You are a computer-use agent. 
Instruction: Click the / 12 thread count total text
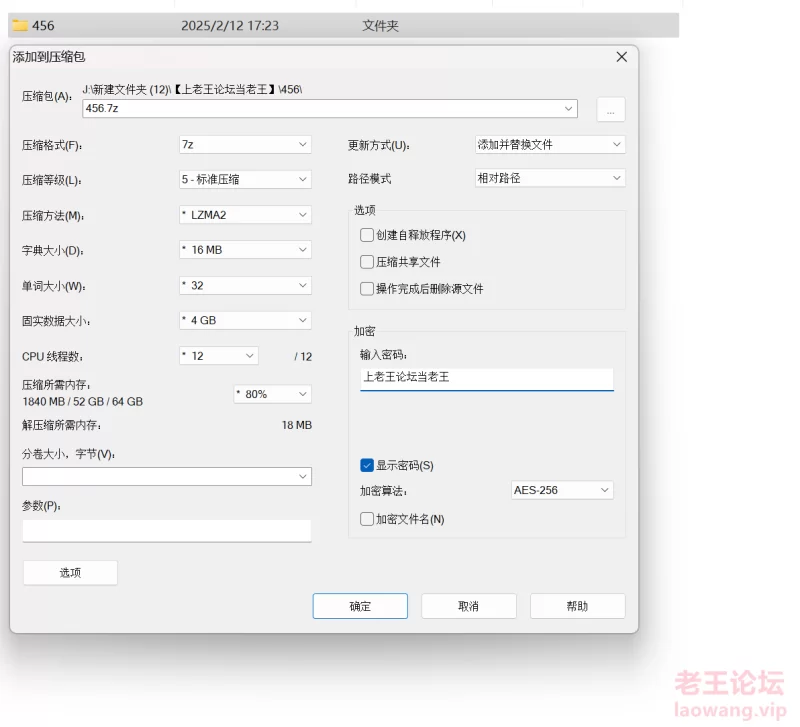(x=303, y=357)
